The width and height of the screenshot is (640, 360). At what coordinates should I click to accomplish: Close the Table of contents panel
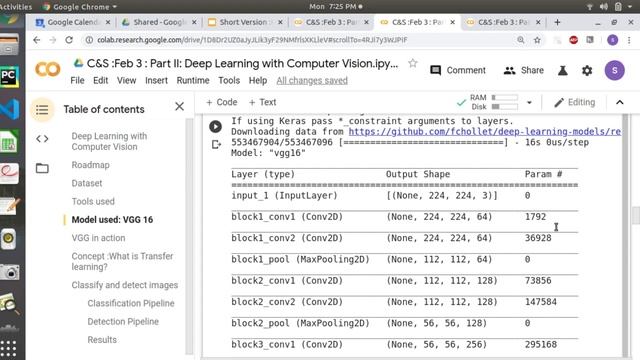tap(179, 107)
